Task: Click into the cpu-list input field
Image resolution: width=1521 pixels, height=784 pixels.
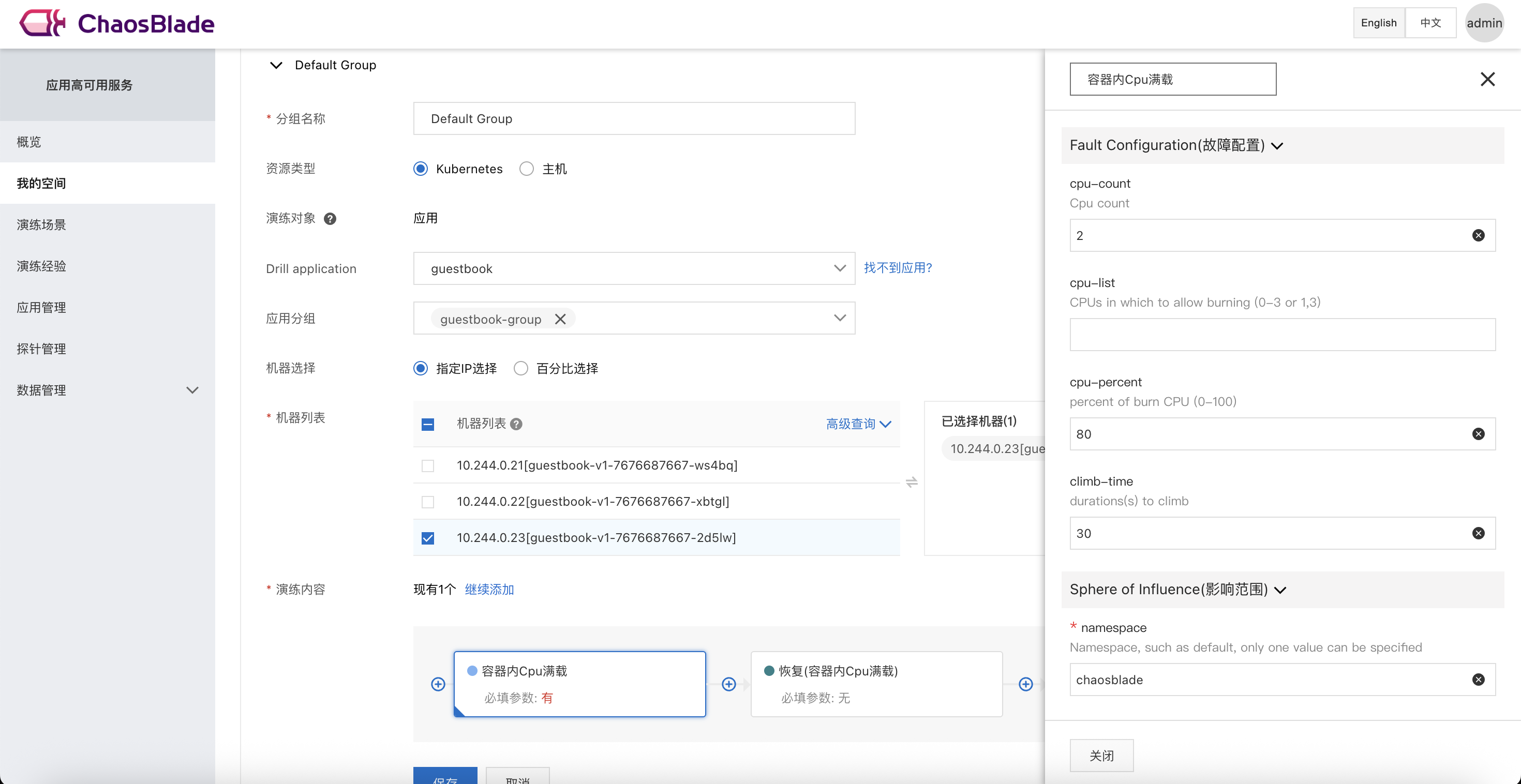Action: (1282, 335)
